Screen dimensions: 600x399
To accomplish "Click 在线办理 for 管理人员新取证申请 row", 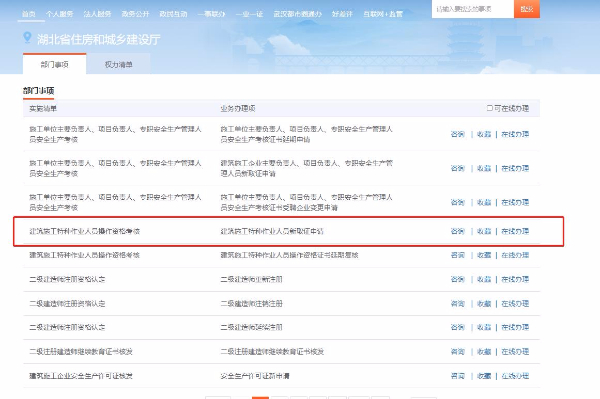I will (515, 168).
